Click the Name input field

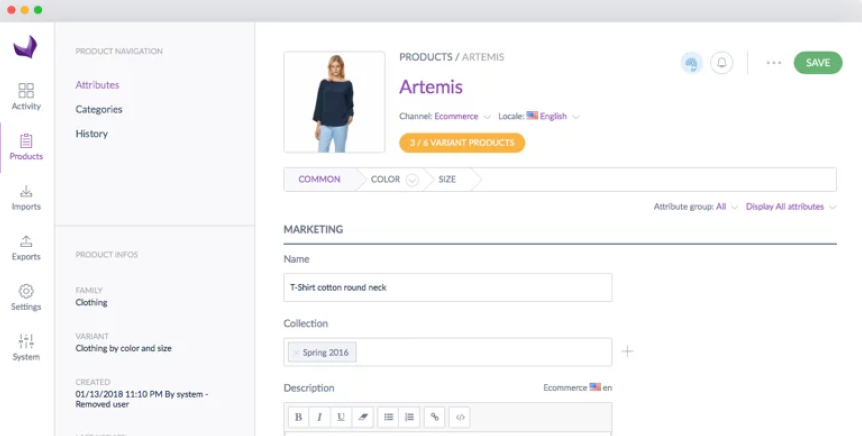[447, 288]
